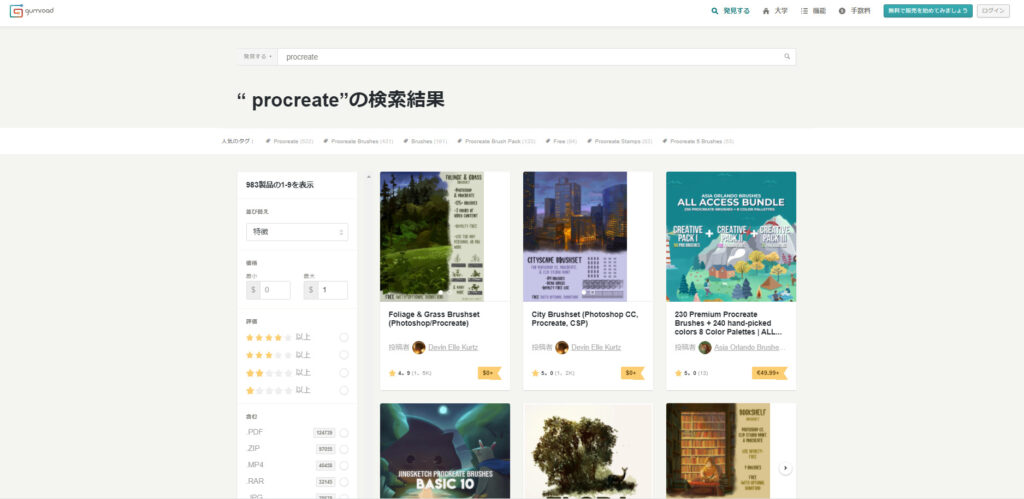Click the 5.0 star rating on the 230 Premium card
This screenshot has height=499, width=1024.
(692, 374)
